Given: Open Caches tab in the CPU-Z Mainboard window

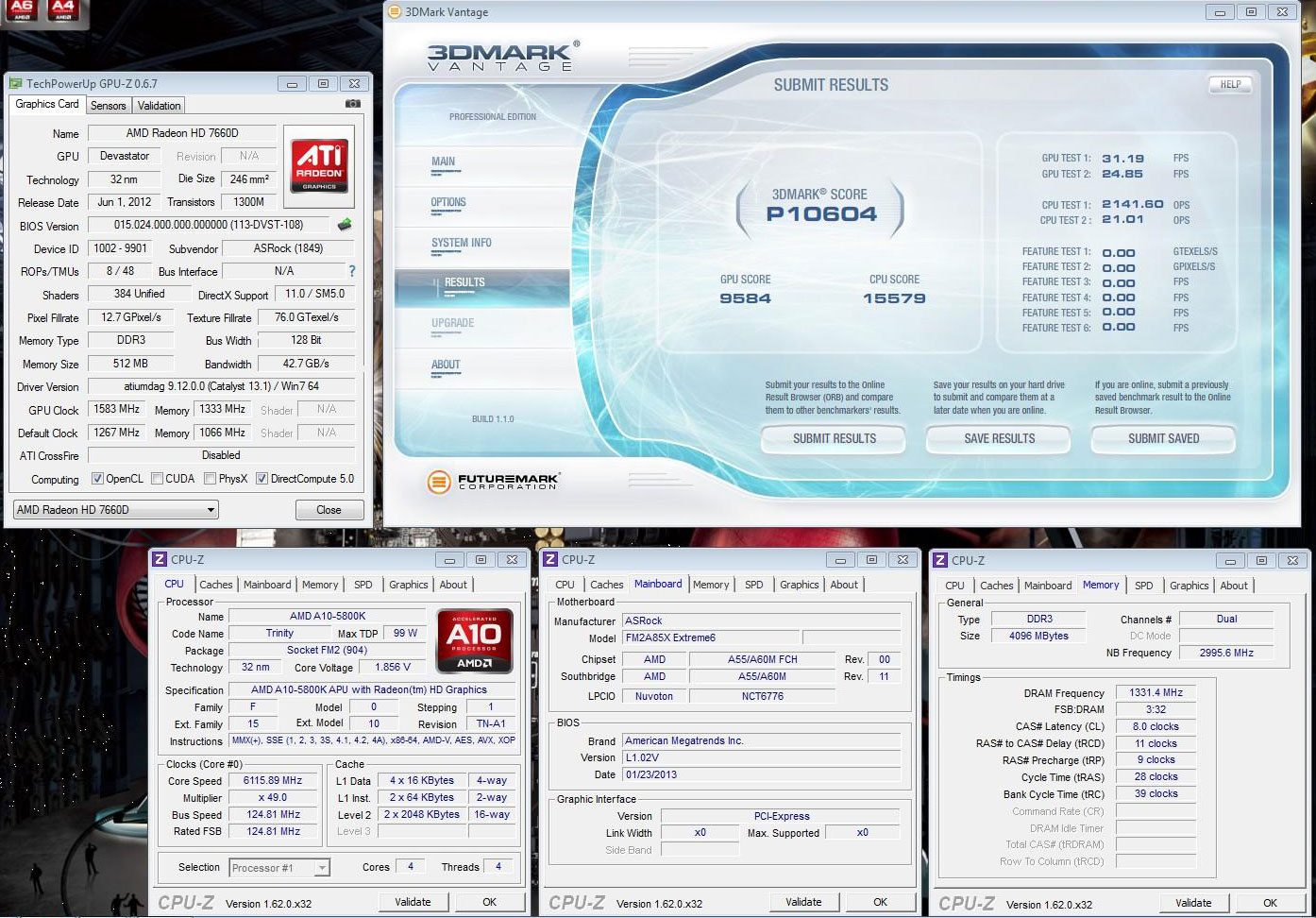Looking at the screenshot, I should click(607, 585).
